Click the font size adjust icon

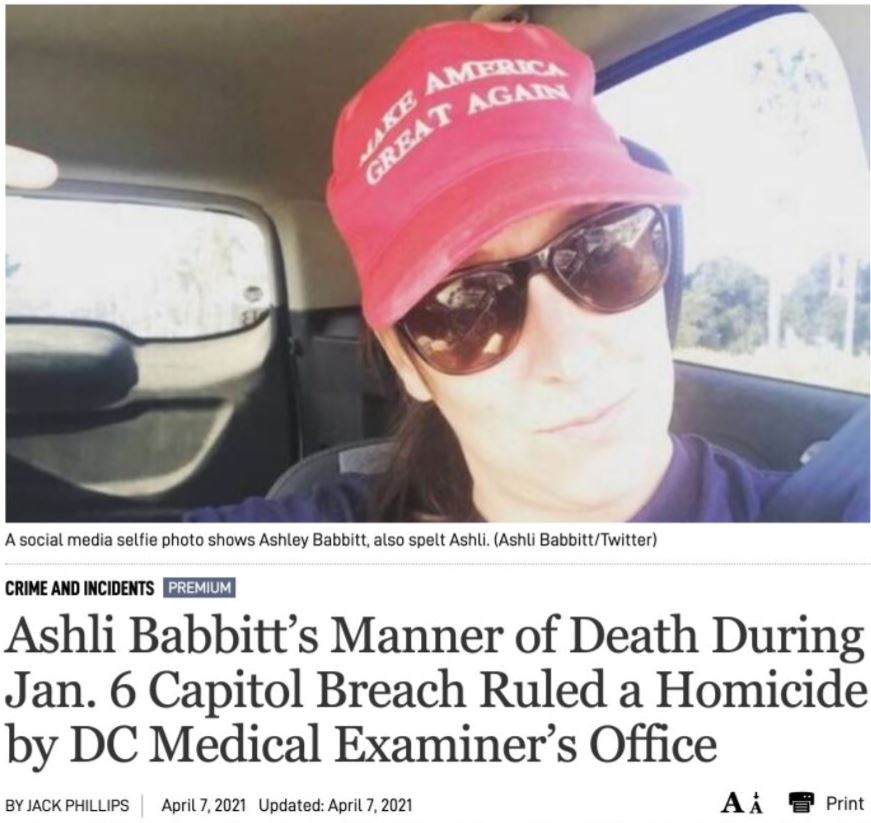point(743,803)
